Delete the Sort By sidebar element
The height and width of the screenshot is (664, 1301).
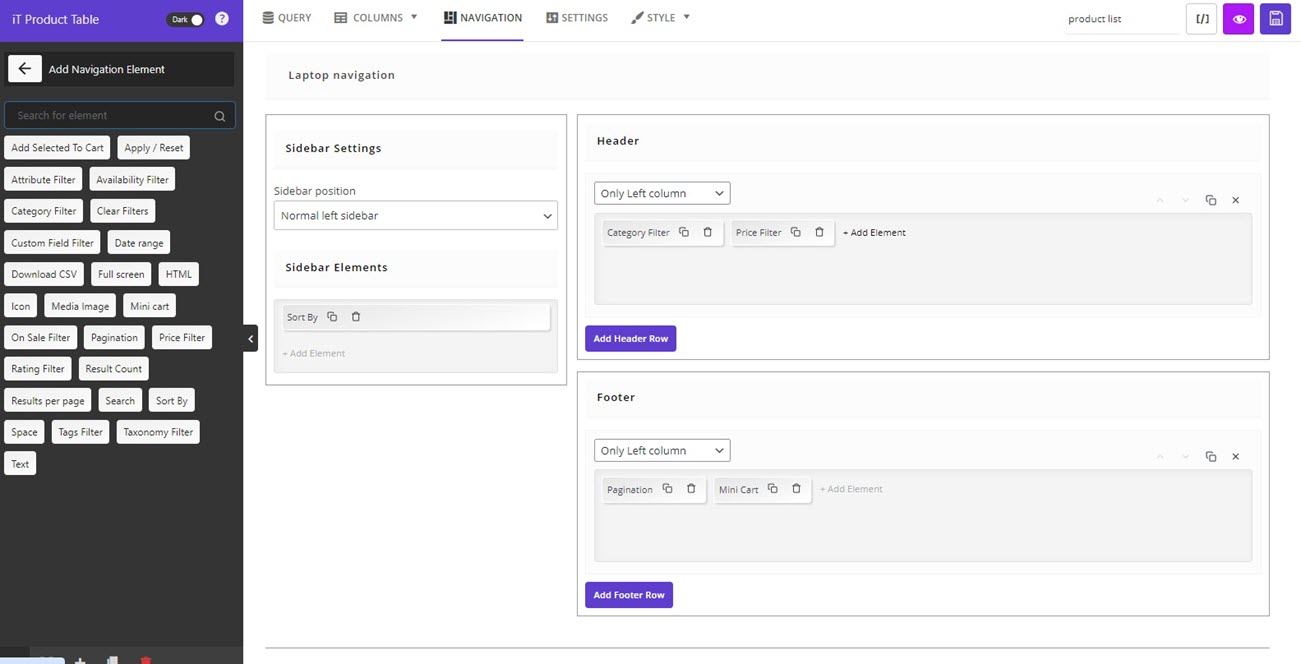(355, 317)
